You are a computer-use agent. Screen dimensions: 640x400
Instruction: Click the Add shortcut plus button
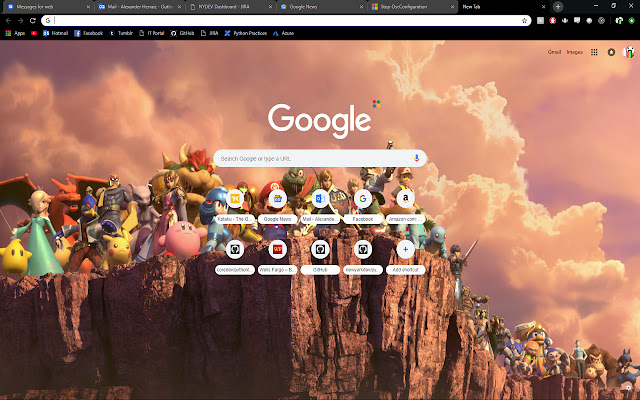405,249
